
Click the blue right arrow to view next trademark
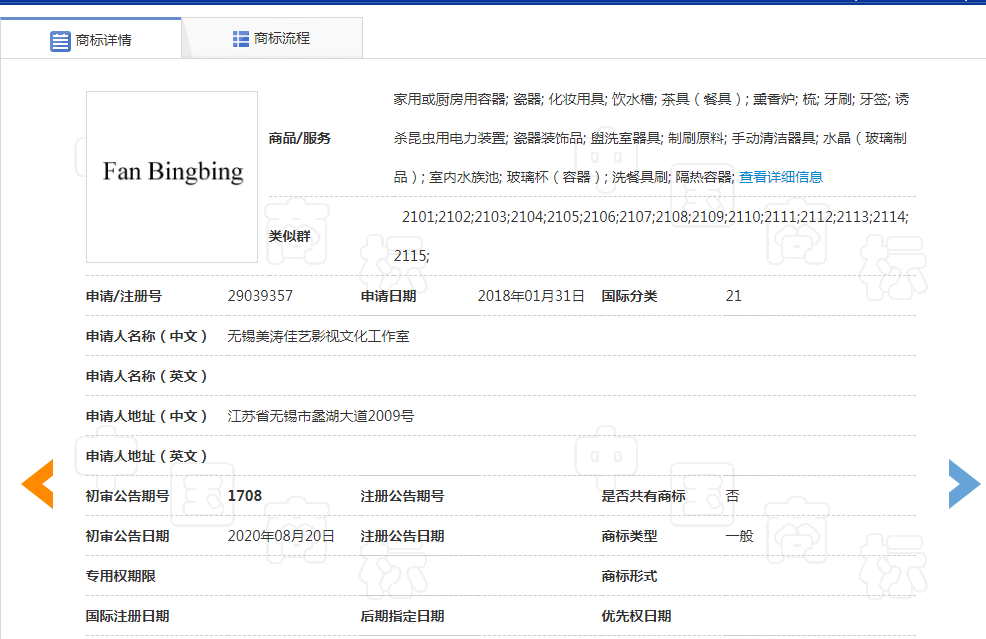[963, 484]
